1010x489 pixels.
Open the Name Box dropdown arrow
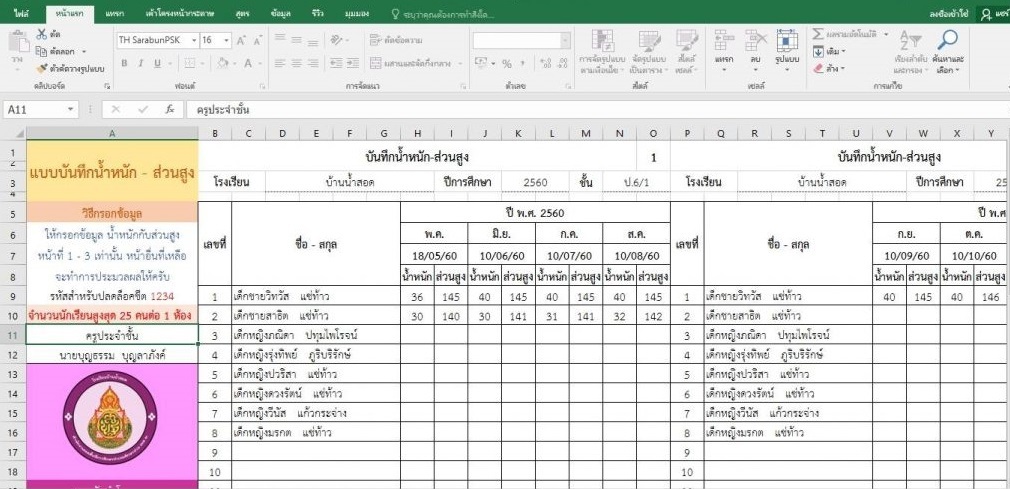tap(71, 109)
